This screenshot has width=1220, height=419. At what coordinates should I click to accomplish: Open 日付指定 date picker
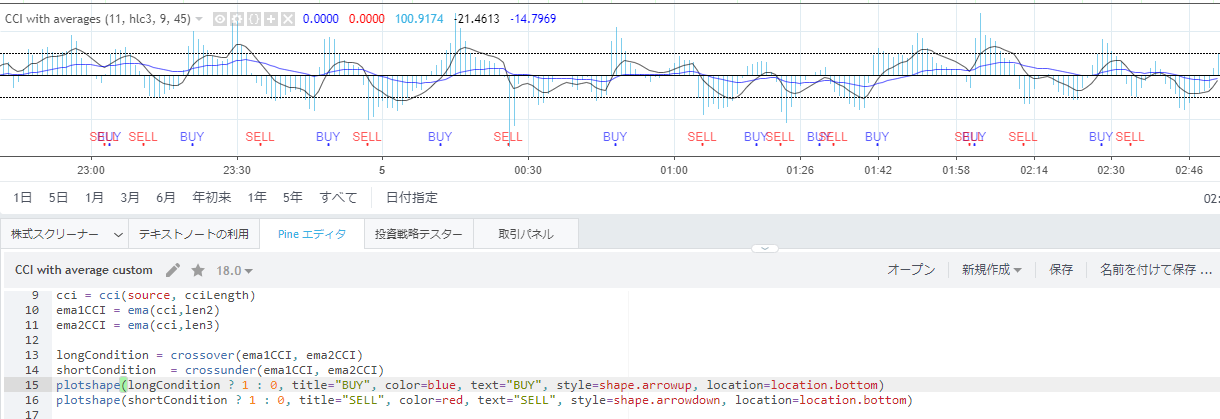411,198
